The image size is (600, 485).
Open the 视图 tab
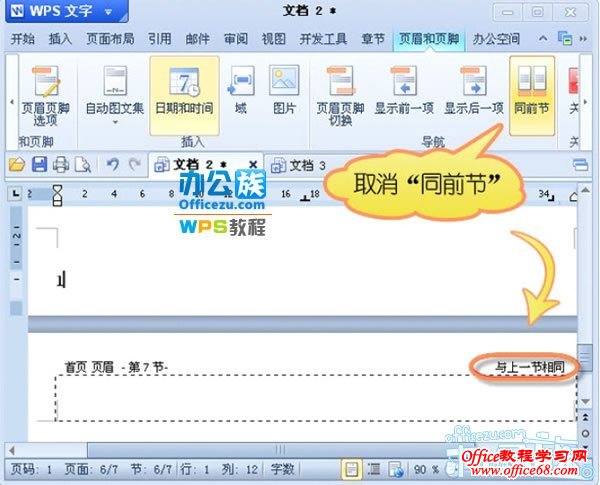(x=274, y=39)
